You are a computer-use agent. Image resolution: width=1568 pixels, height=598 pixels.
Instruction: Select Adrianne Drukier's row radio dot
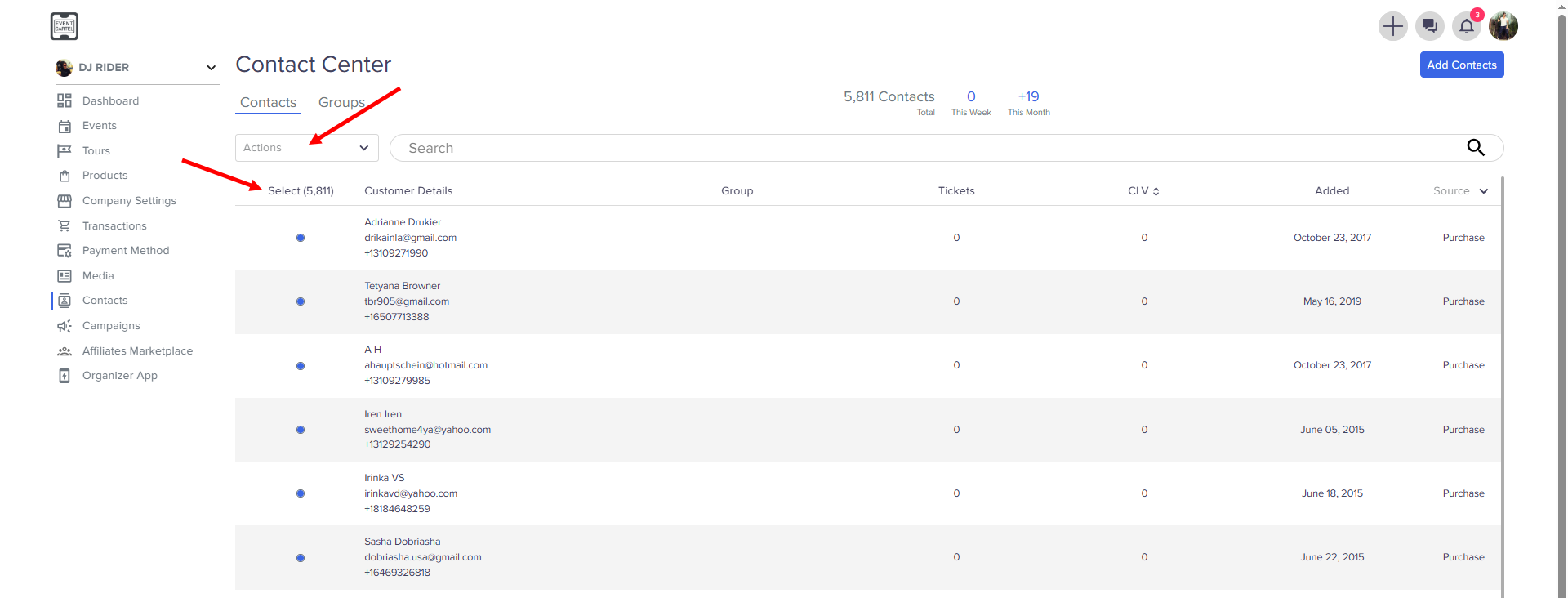coord(301,238)
